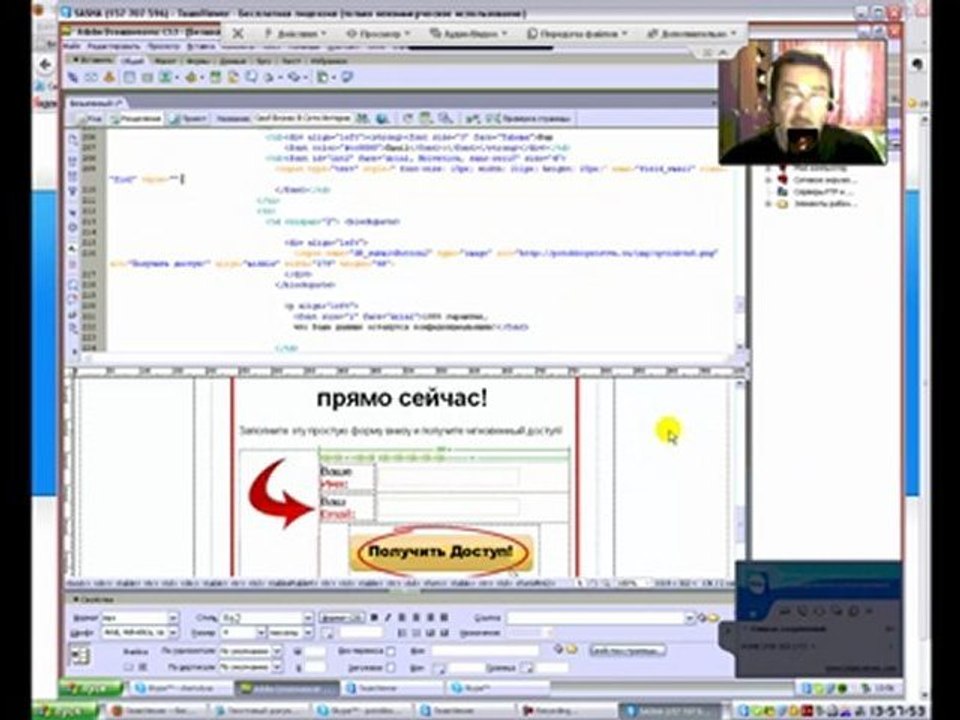Apply ordered list in Properties

416,633
